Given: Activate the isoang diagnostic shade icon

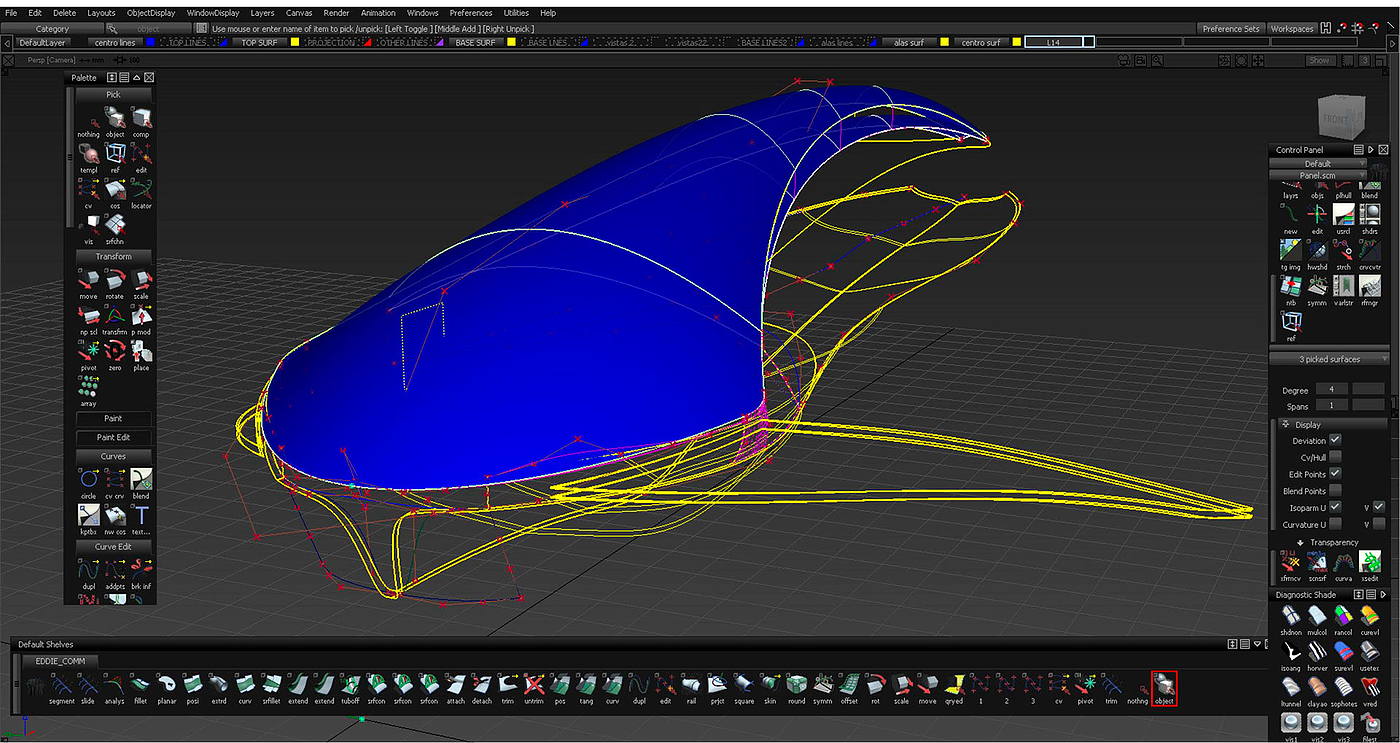Looking at the screenshot, I should 1290,652.
